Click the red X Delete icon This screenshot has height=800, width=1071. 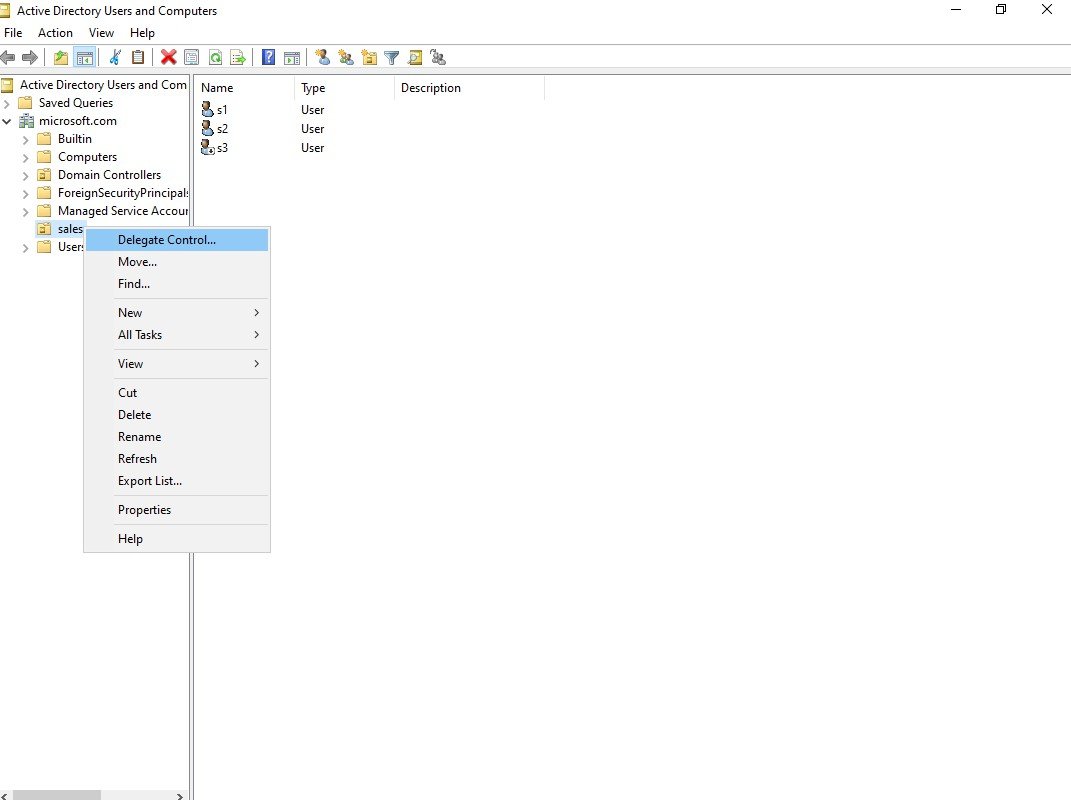tap(169, 58)
